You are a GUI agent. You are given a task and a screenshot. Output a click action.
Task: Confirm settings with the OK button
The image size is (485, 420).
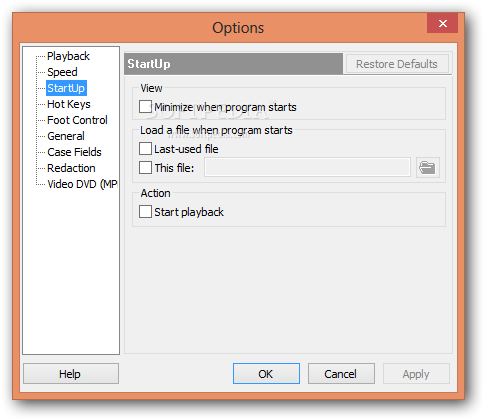(266, 374)
